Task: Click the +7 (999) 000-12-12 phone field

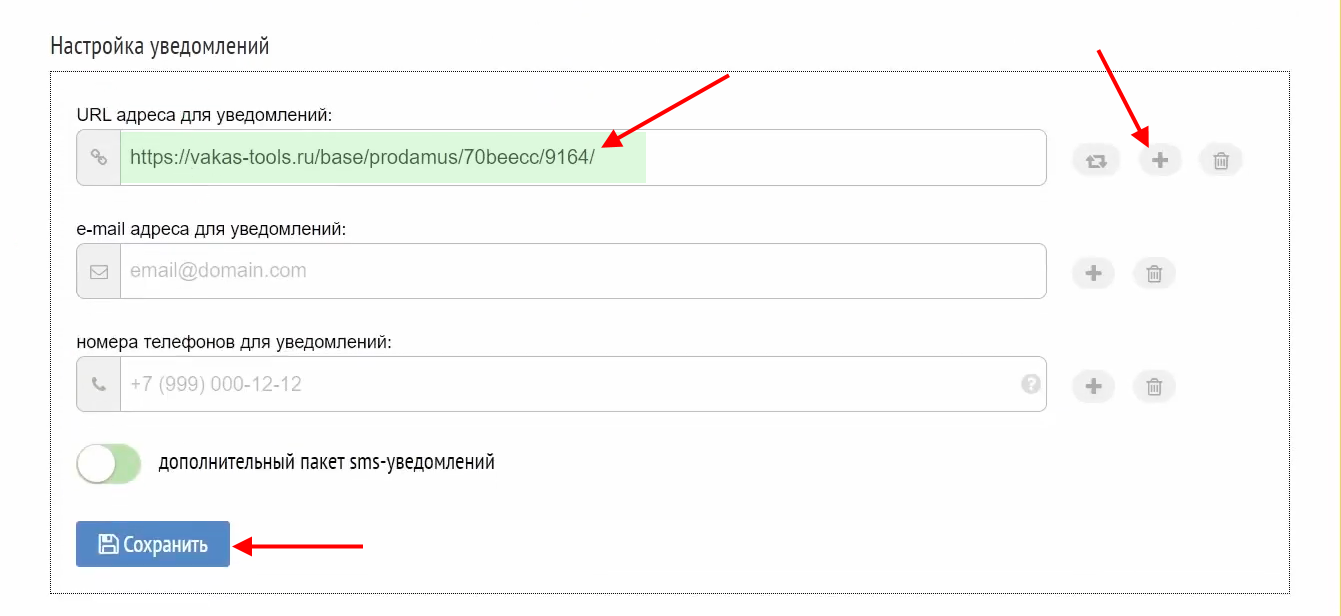Action: tap(560, 384)
